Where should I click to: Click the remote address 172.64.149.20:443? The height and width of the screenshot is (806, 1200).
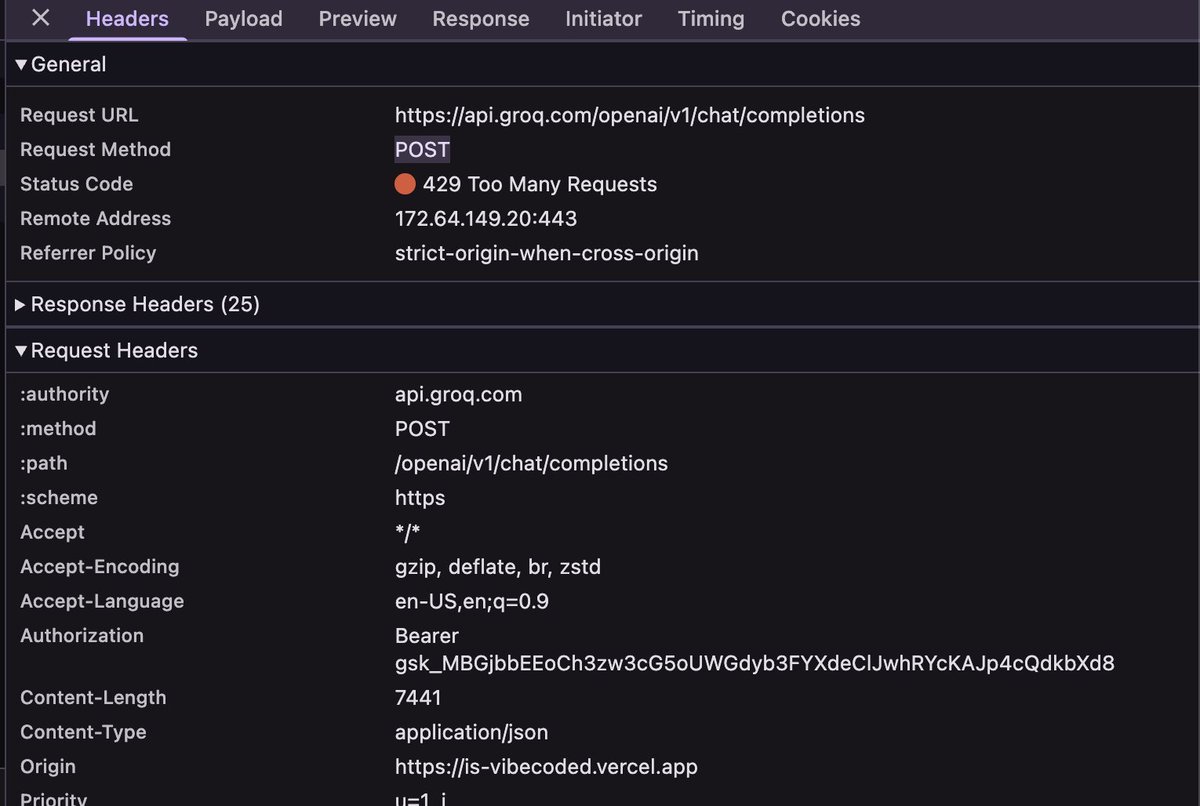(x=486, y=218)
